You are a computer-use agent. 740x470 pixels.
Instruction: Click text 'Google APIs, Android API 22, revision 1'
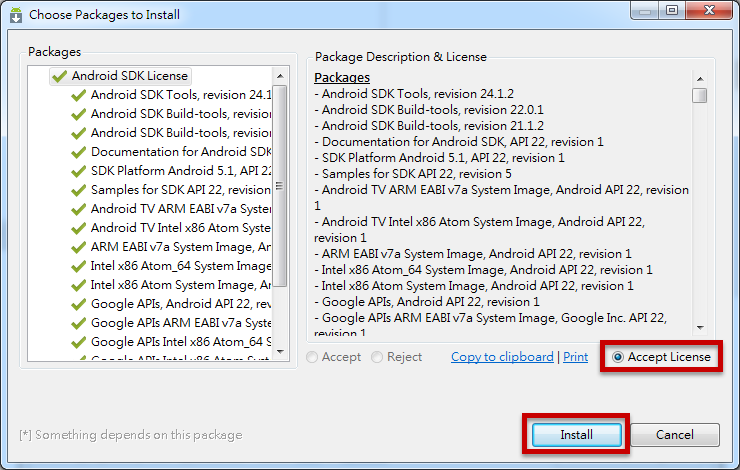click(x=430, y=302)
